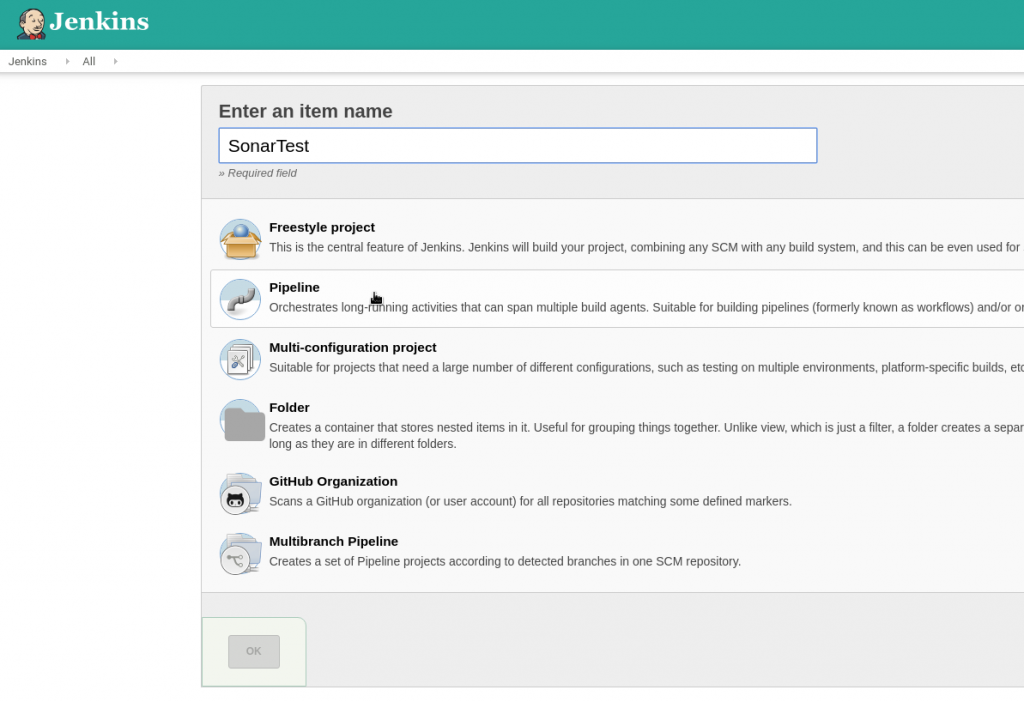Select the Freestyle project package icon
Image resolution: width=1024 pixels, height=702 pixels.
coord(240,238)
